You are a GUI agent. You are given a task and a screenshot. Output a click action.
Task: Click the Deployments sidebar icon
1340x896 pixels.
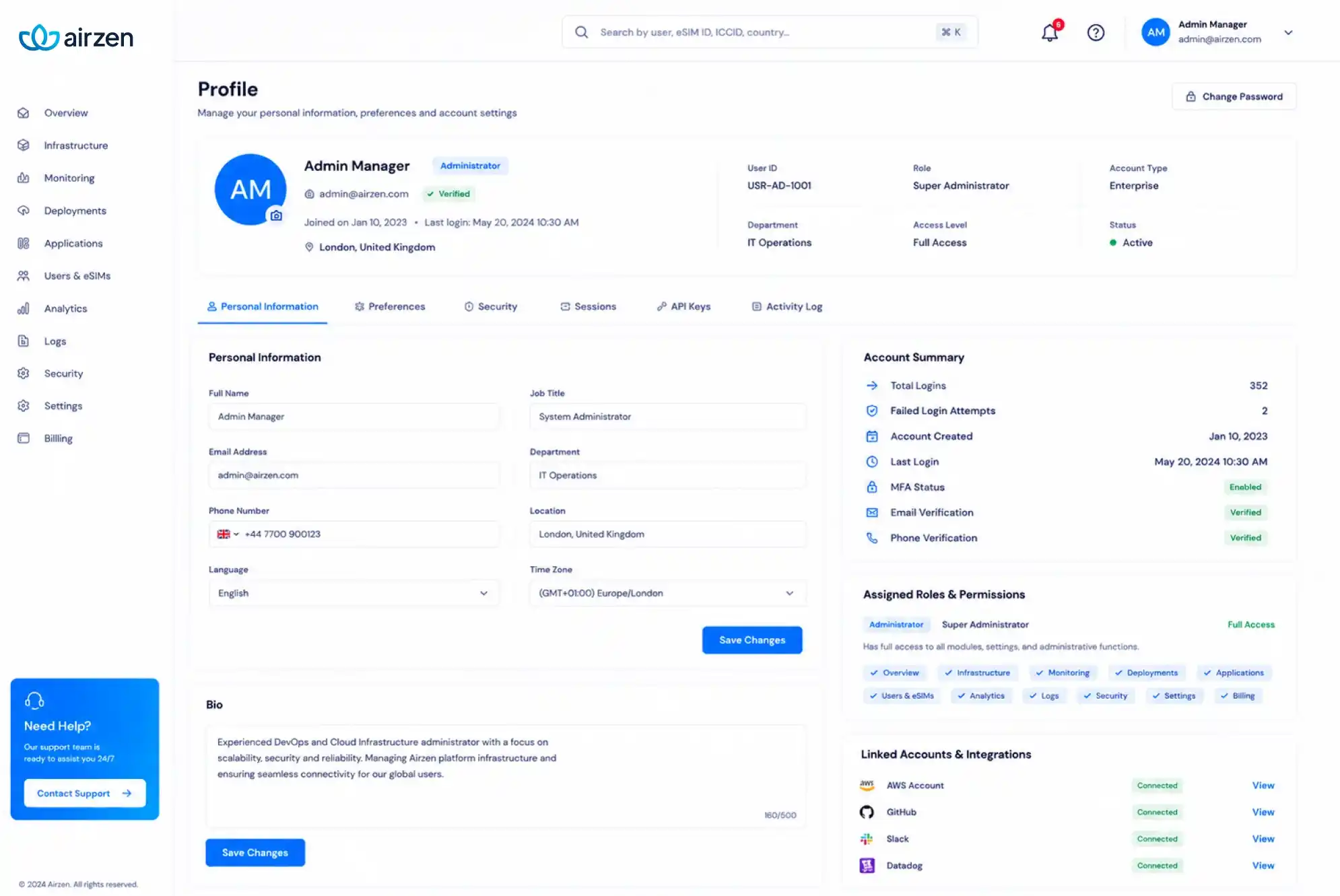click(24, 211)
